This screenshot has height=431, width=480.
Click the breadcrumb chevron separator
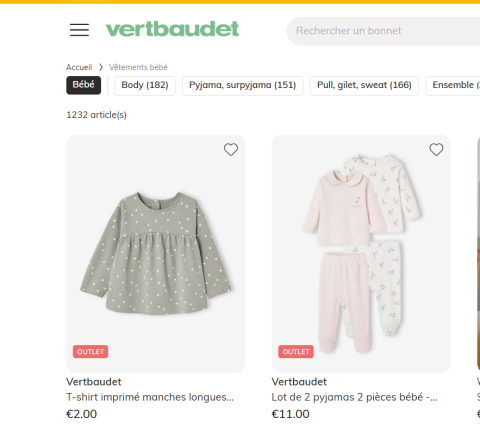tap(101, 67)
